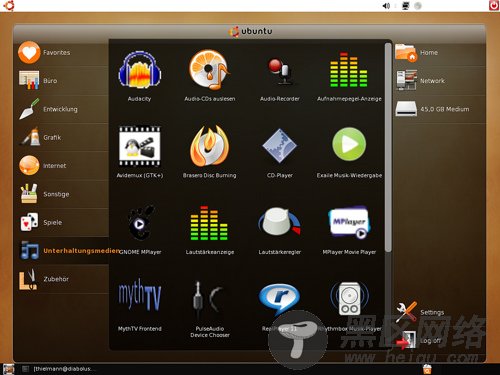Viewport: 500px width, 375px height.
Task: Launch the CD-Player icon
Action: point(280,146)
